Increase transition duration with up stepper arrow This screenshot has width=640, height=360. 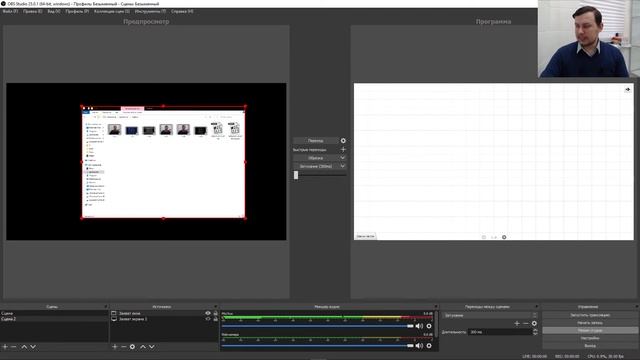pyautogui.click(x=535, y=330)
